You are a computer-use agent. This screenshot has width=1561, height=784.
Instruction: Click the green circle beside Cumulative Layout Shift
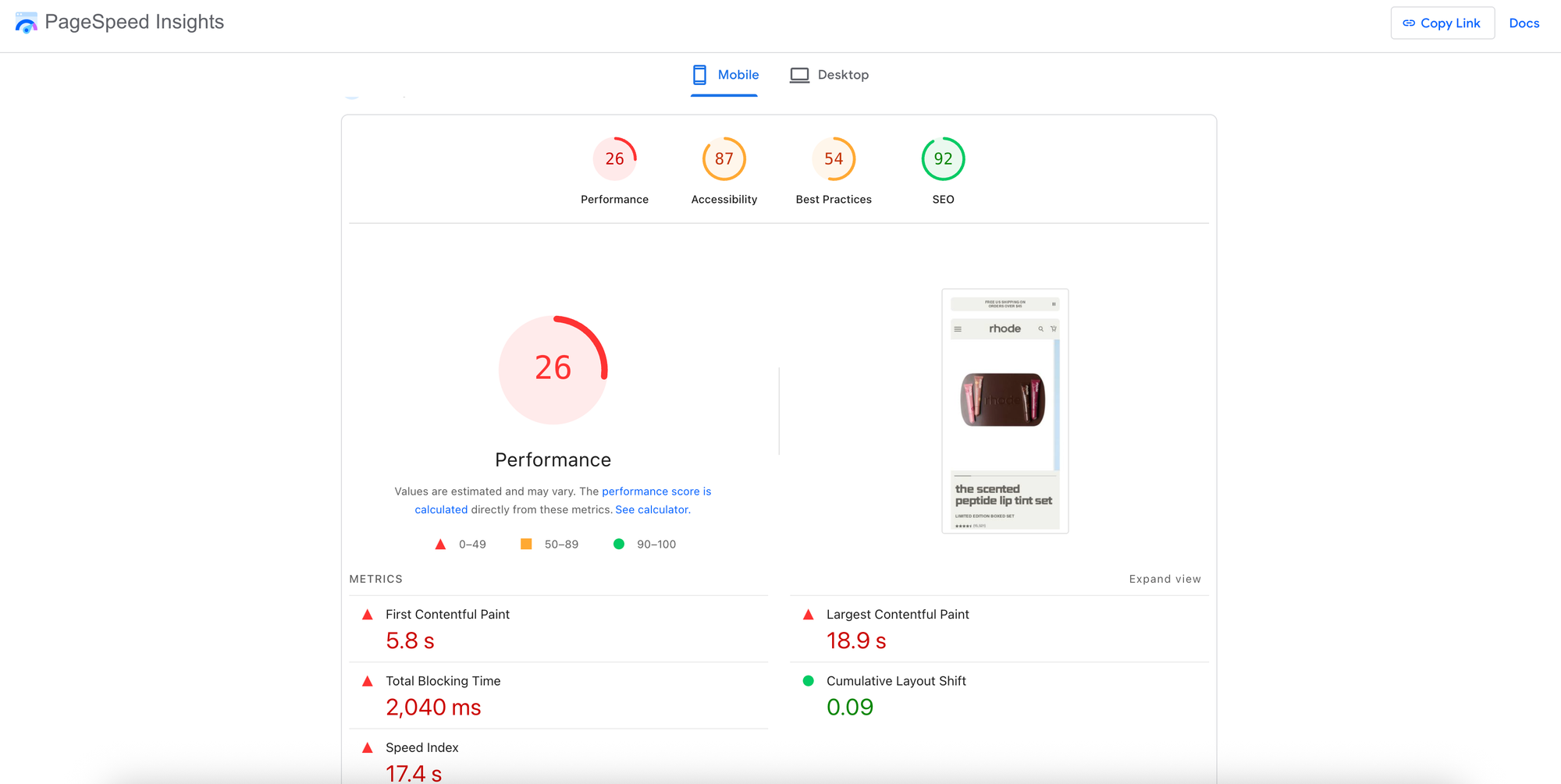pos(809,681)
